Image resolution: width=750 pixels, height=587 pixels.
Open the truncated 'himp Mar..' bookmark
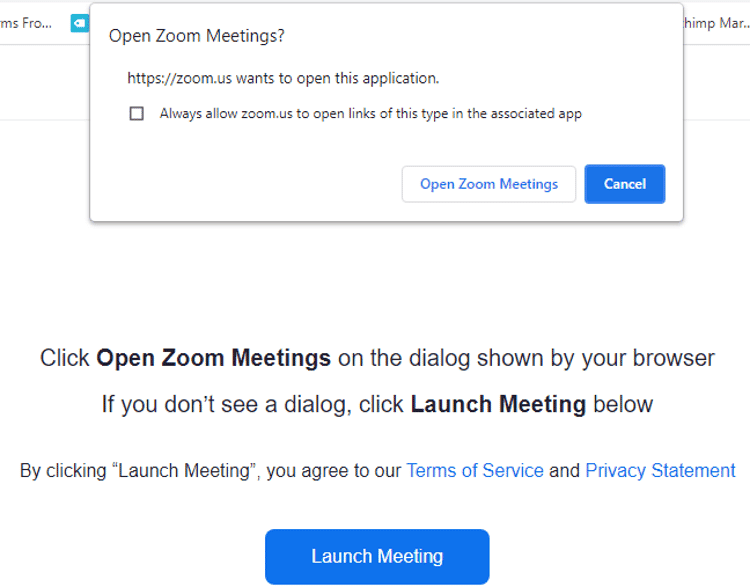point(716,23)
